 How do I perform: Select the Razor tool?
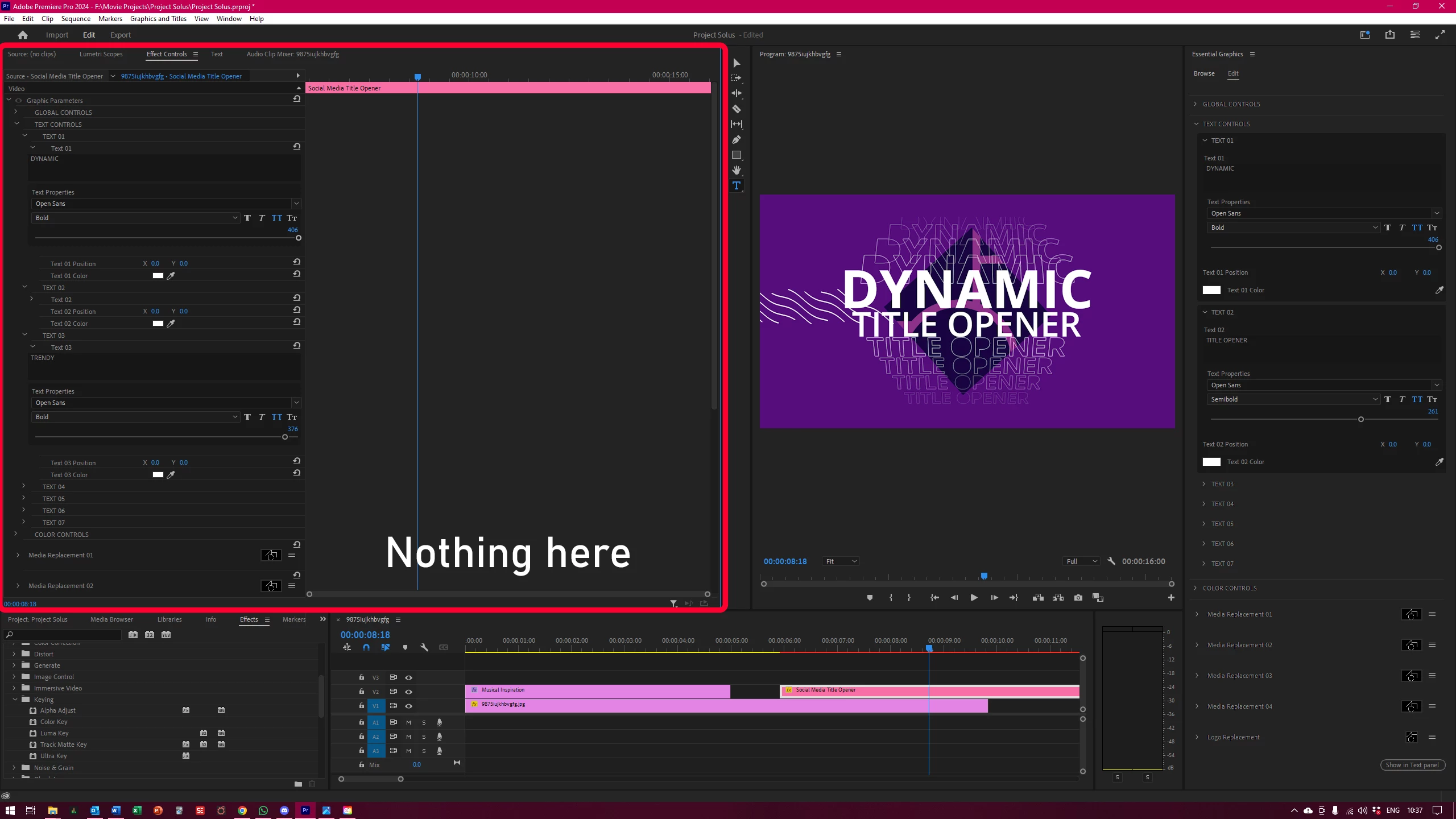coord(737,109)
